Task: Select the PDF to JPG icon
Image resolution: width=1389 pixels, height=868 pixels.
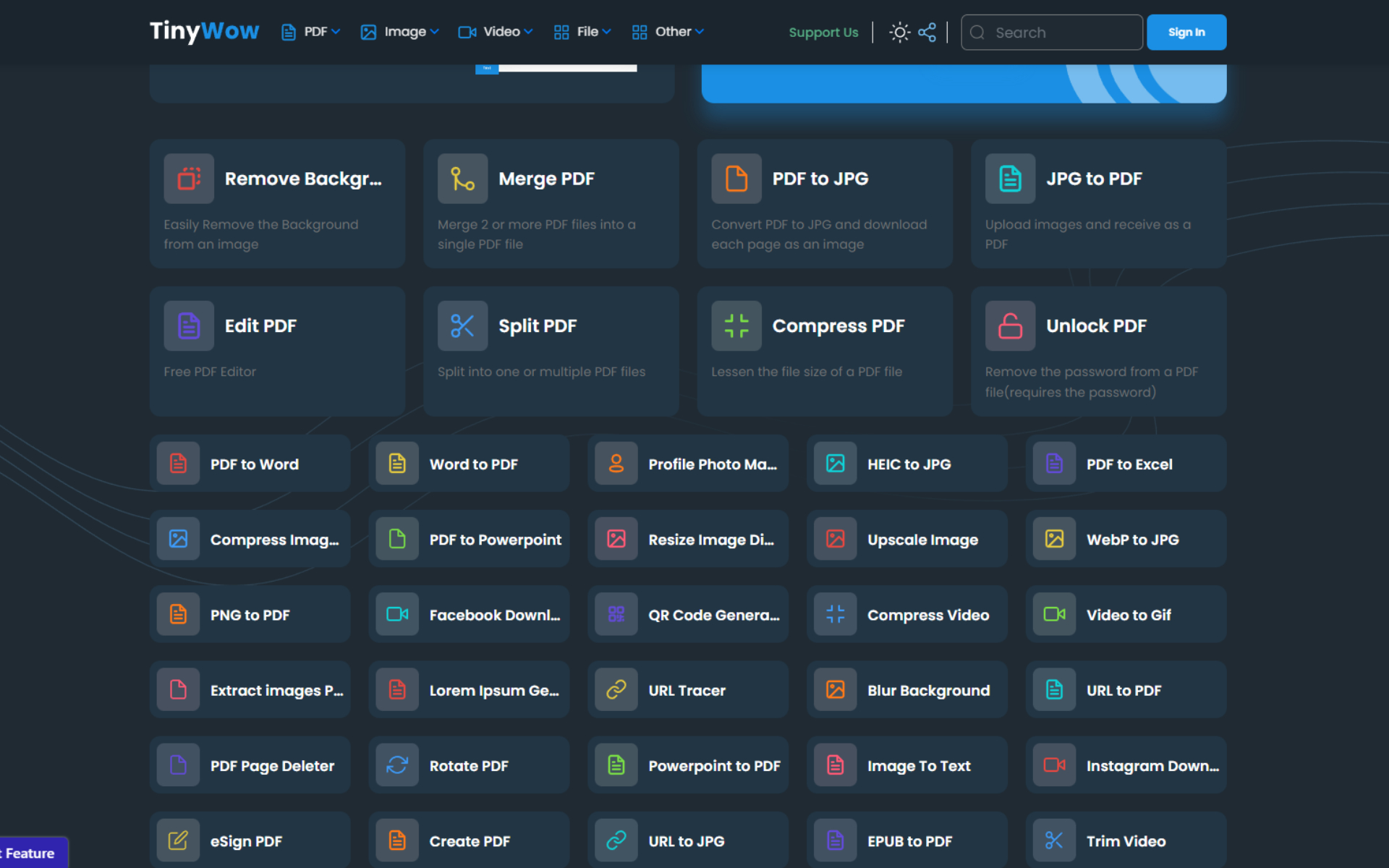Action: 736,179
